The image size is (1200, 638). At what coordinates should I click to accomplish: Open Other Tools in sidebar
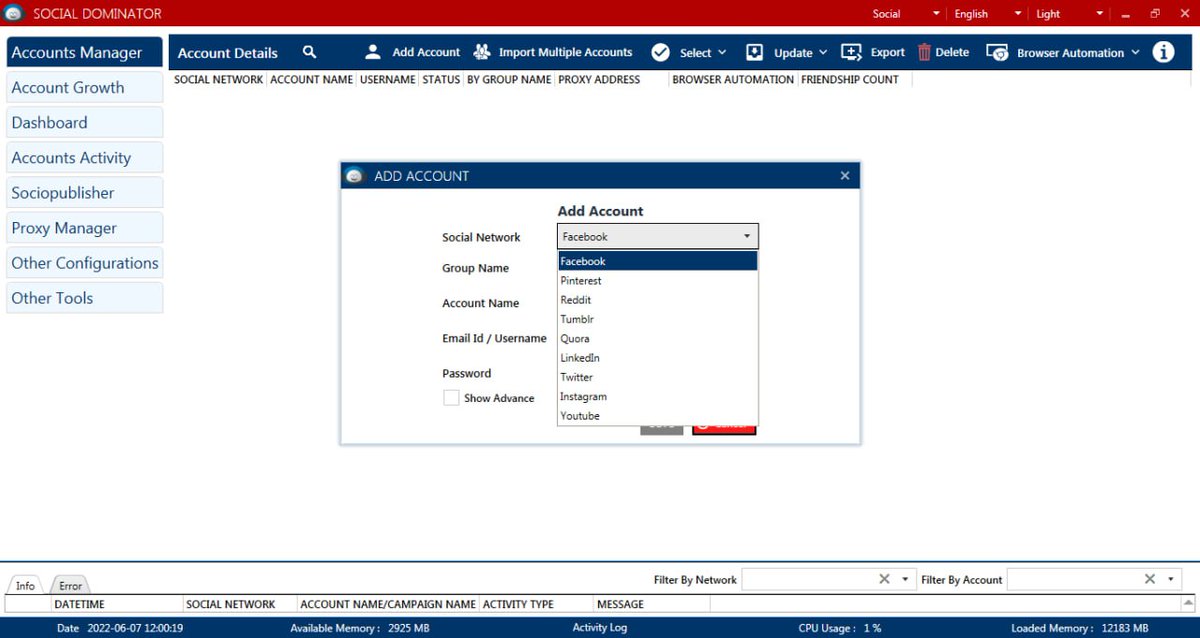[84, 297]
